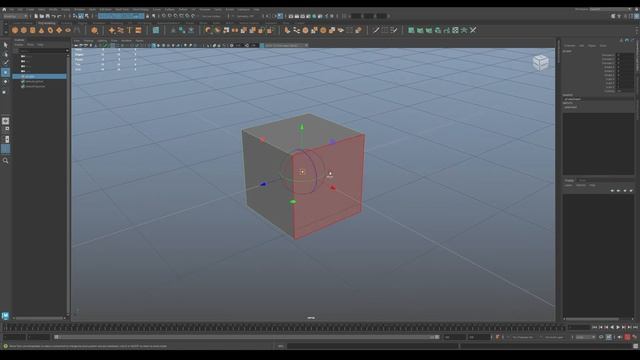Open the viewport Shading menu
This screenshot has width=640, height=360.
(x=88, y=41)
